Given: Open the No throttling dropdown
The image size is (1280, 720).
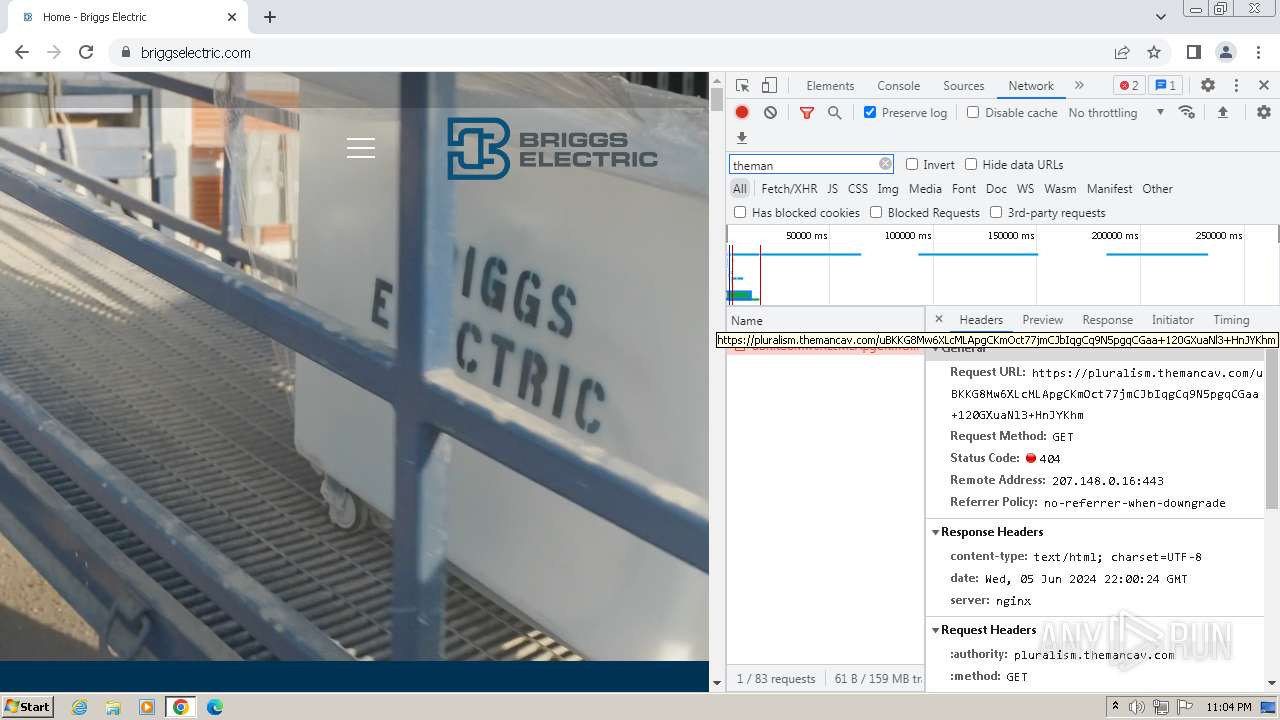Looking at the screenshot, I should point(1116,112).
